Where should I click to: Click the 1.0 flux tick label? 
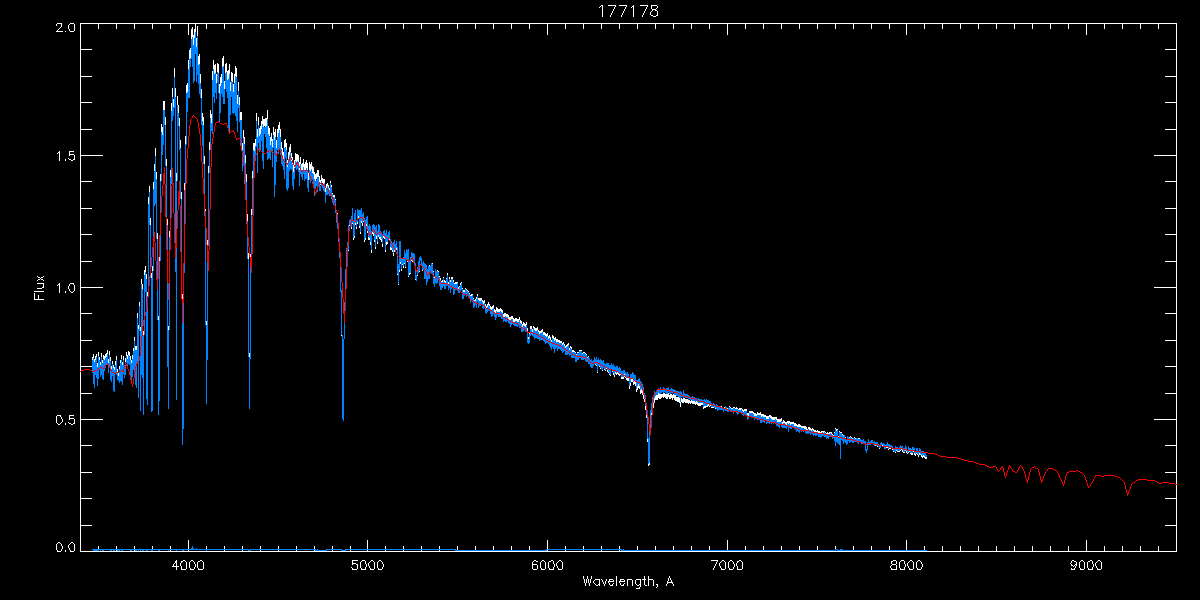(x=65, y=288)
